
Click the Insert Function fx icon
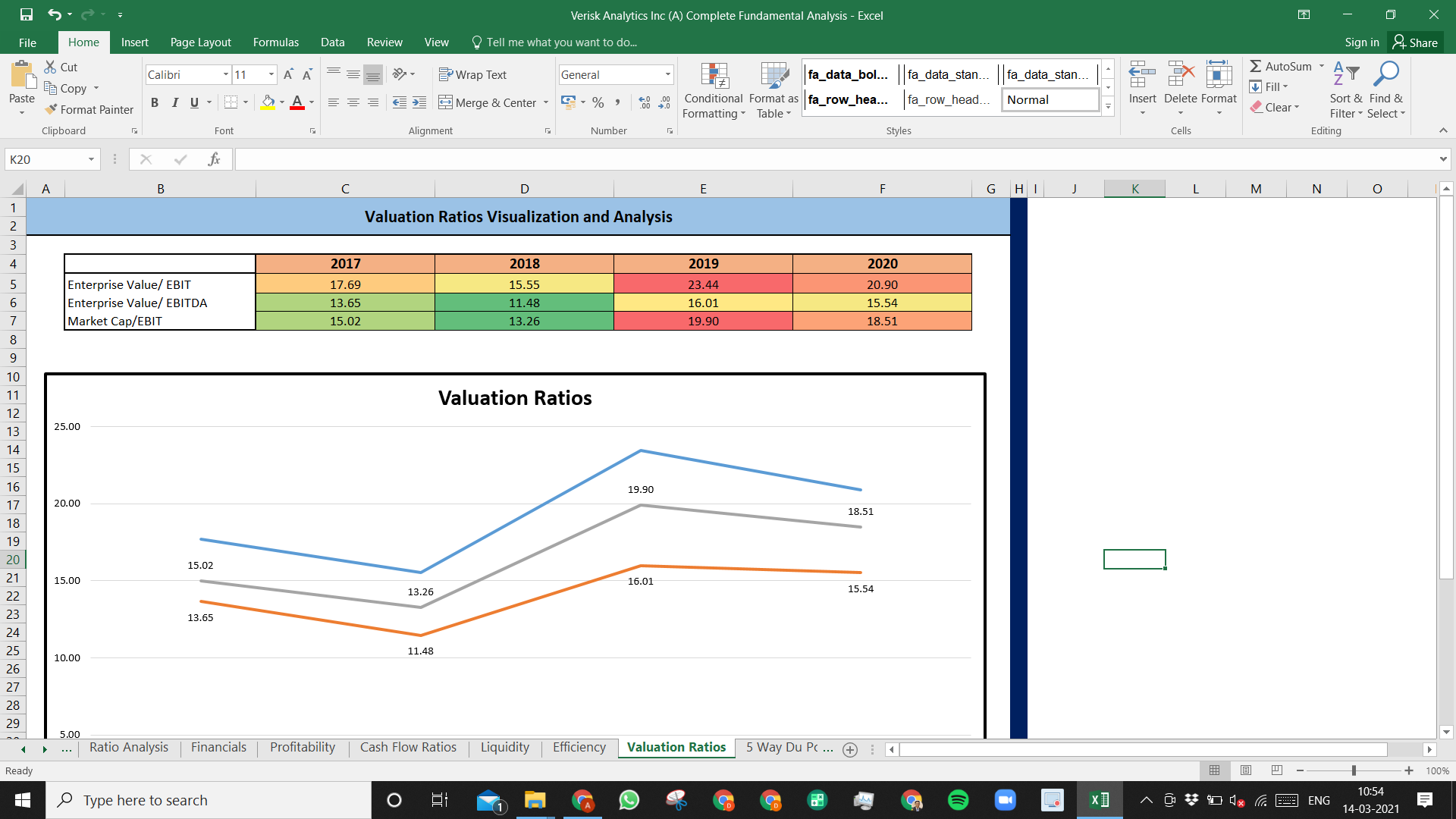pos(214,159)
